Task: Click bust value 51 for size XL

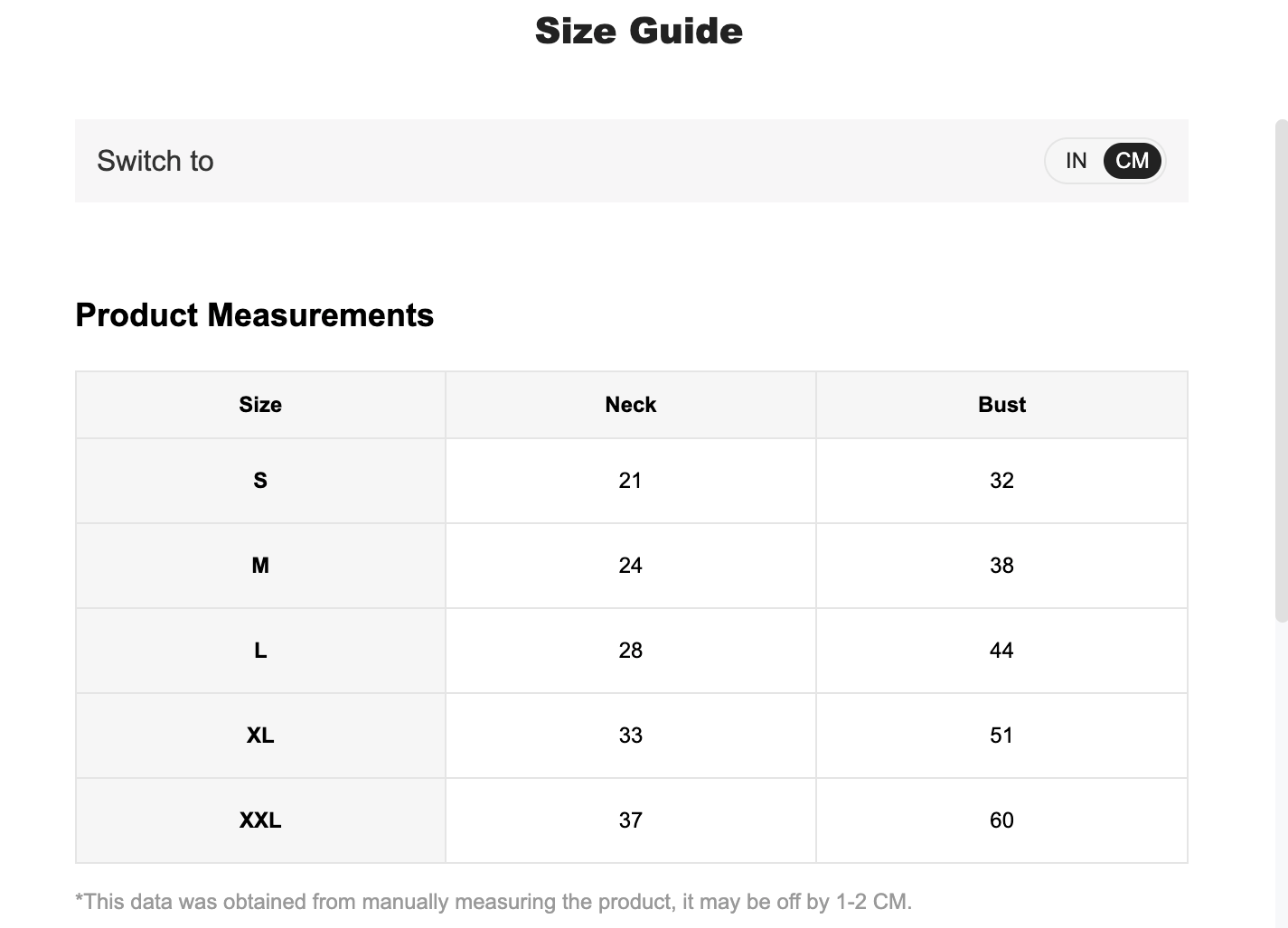Action: (1001, 736)
